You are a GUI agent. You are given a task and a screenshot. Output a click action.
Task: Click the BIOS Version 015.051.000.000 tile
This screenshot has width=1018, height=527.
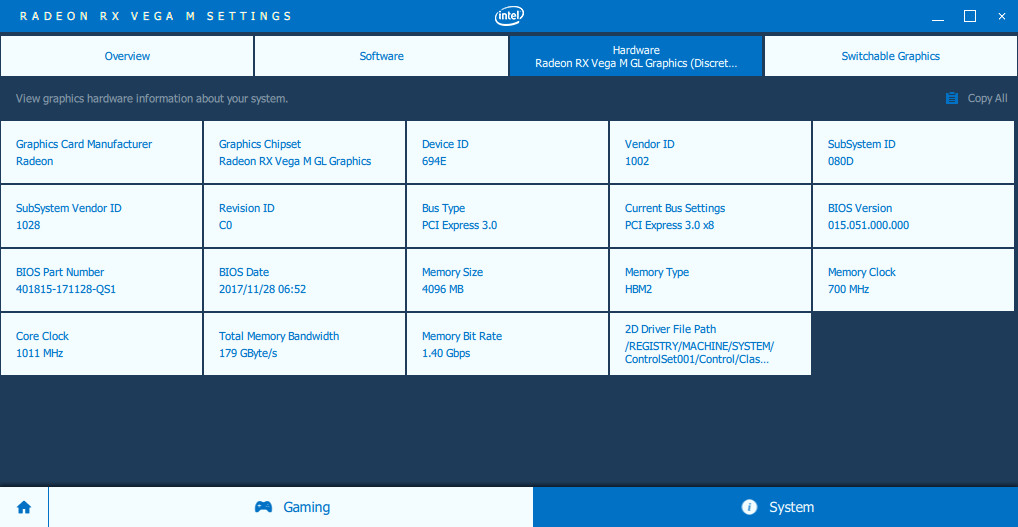coord(913,216)
